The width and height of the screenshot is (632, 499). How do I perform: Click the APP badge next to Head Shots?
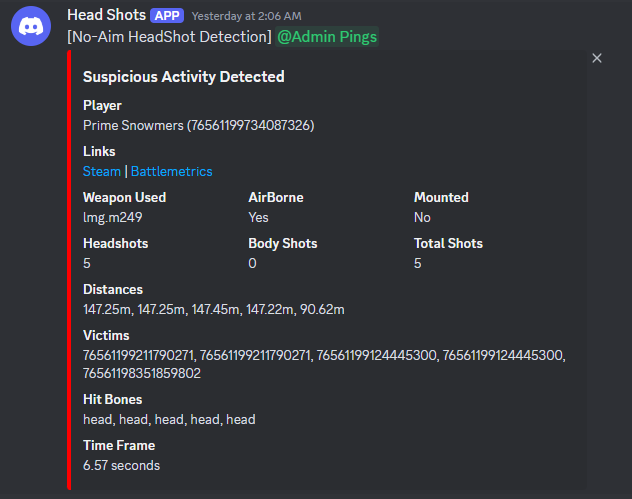coord(167,16)
